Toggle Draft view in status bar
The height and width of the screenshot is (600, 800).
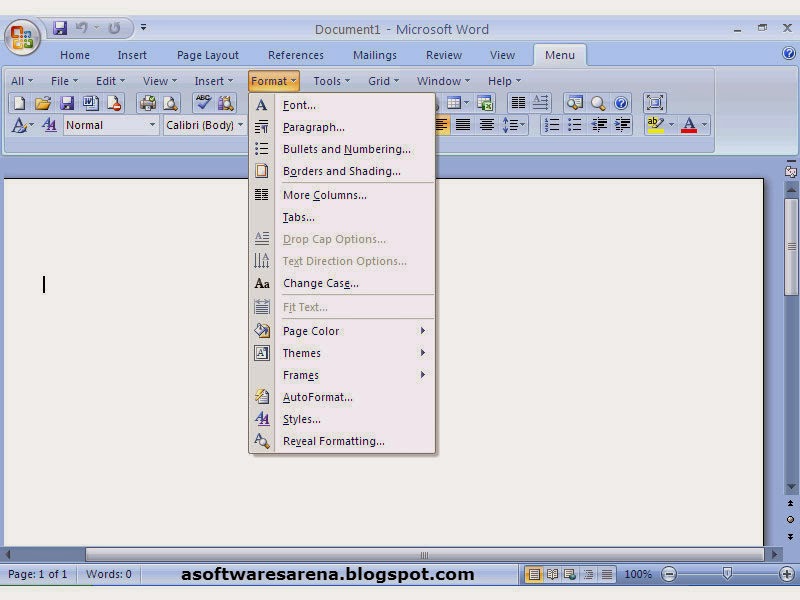point(607,574)
